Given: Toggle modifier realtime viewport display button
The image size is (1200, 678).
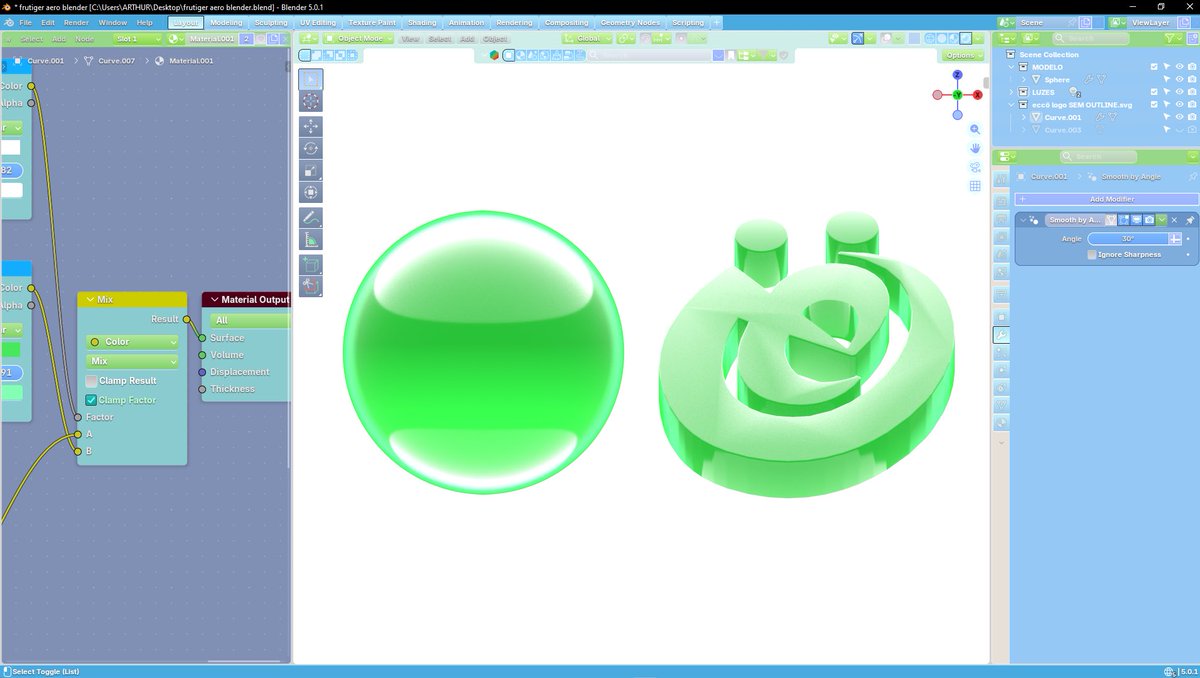Looking at the screenshot, I should click(x=1137, y=219).
